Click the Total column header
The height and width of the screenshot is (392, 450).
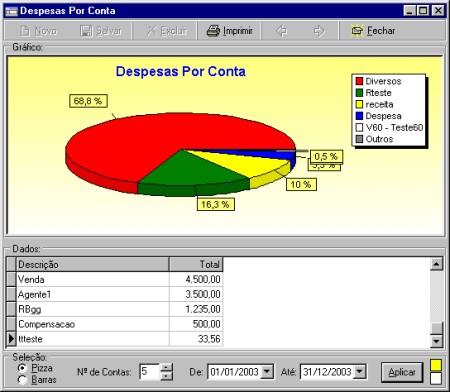click(x=196, y=265)
